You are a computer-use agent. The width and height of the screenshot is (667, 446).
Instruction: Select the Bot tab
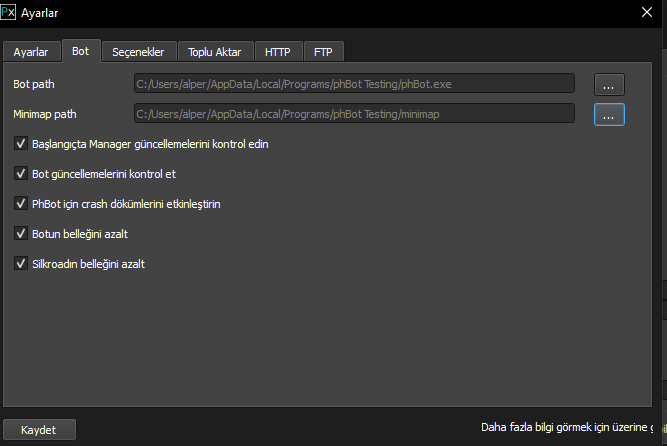tap(81, 51)
